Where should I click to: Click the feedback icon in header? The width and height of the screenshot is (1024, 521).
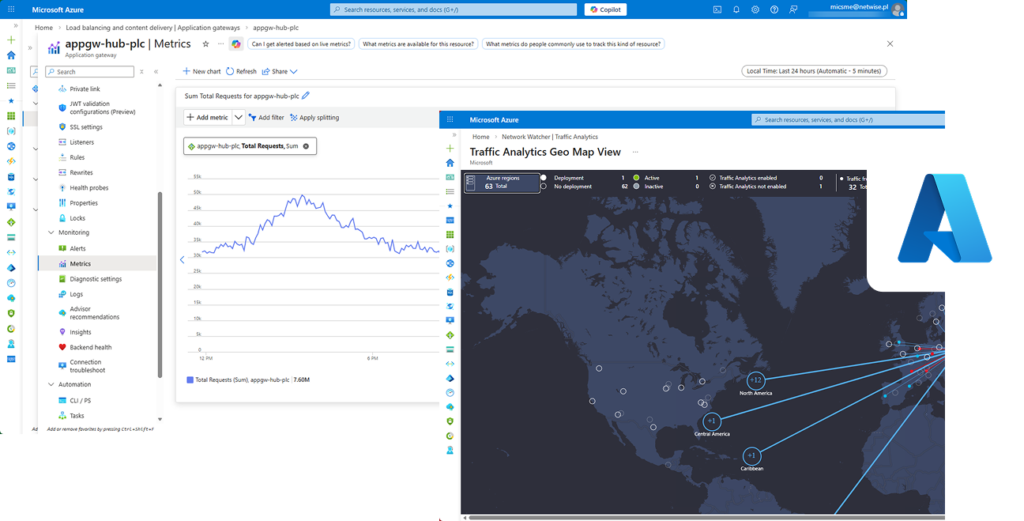point(792,9)
